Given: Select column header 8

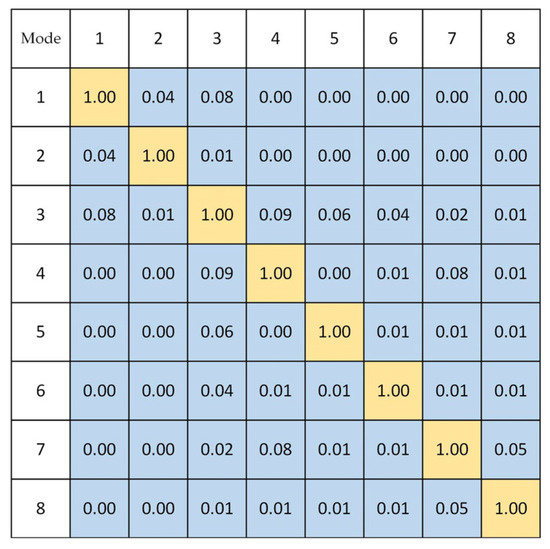Looking at the screenshot, I should (x=511, y=39).
